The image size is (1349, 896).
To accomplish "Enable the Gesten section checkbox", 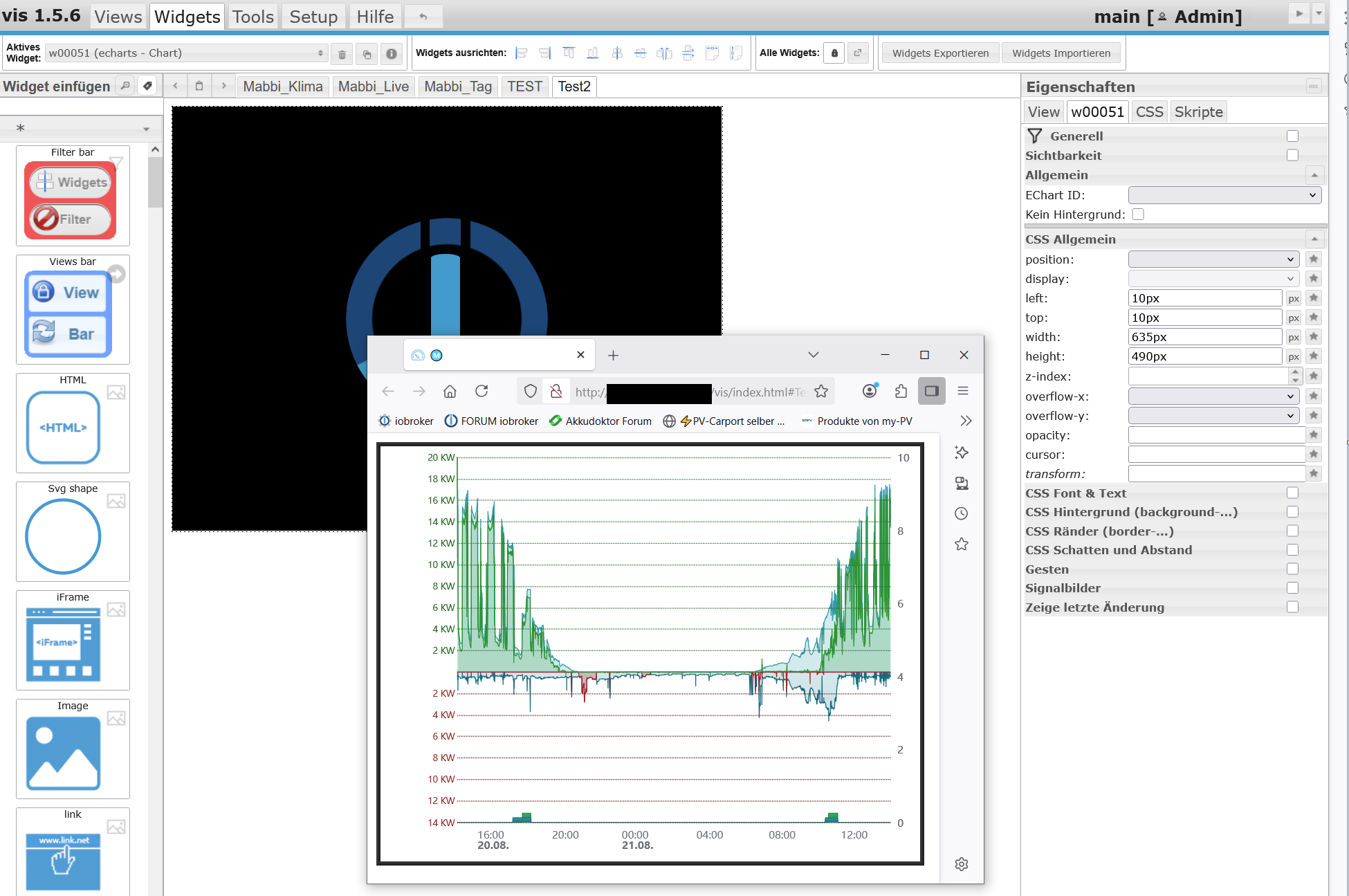I will point(1292,569).
